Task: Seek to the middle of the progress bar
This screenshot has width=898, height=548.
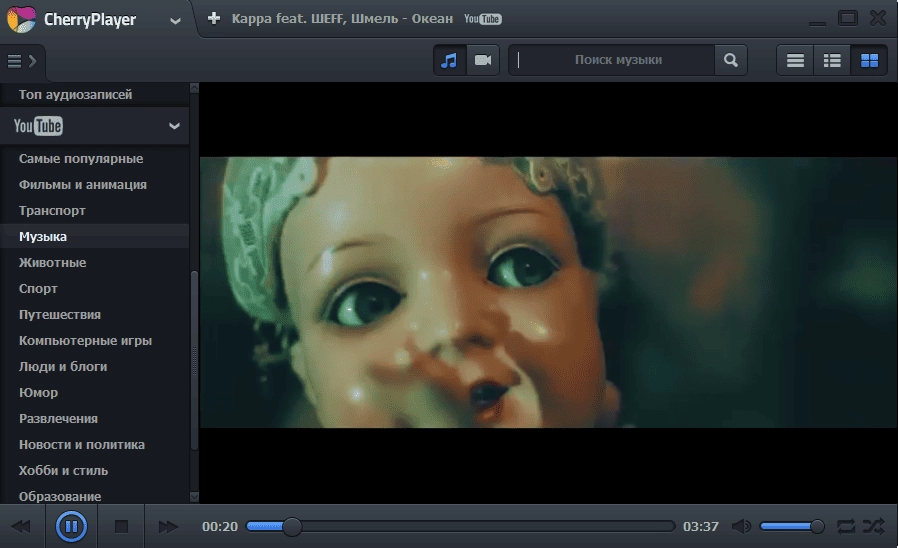Action: (x=461, y=526)
